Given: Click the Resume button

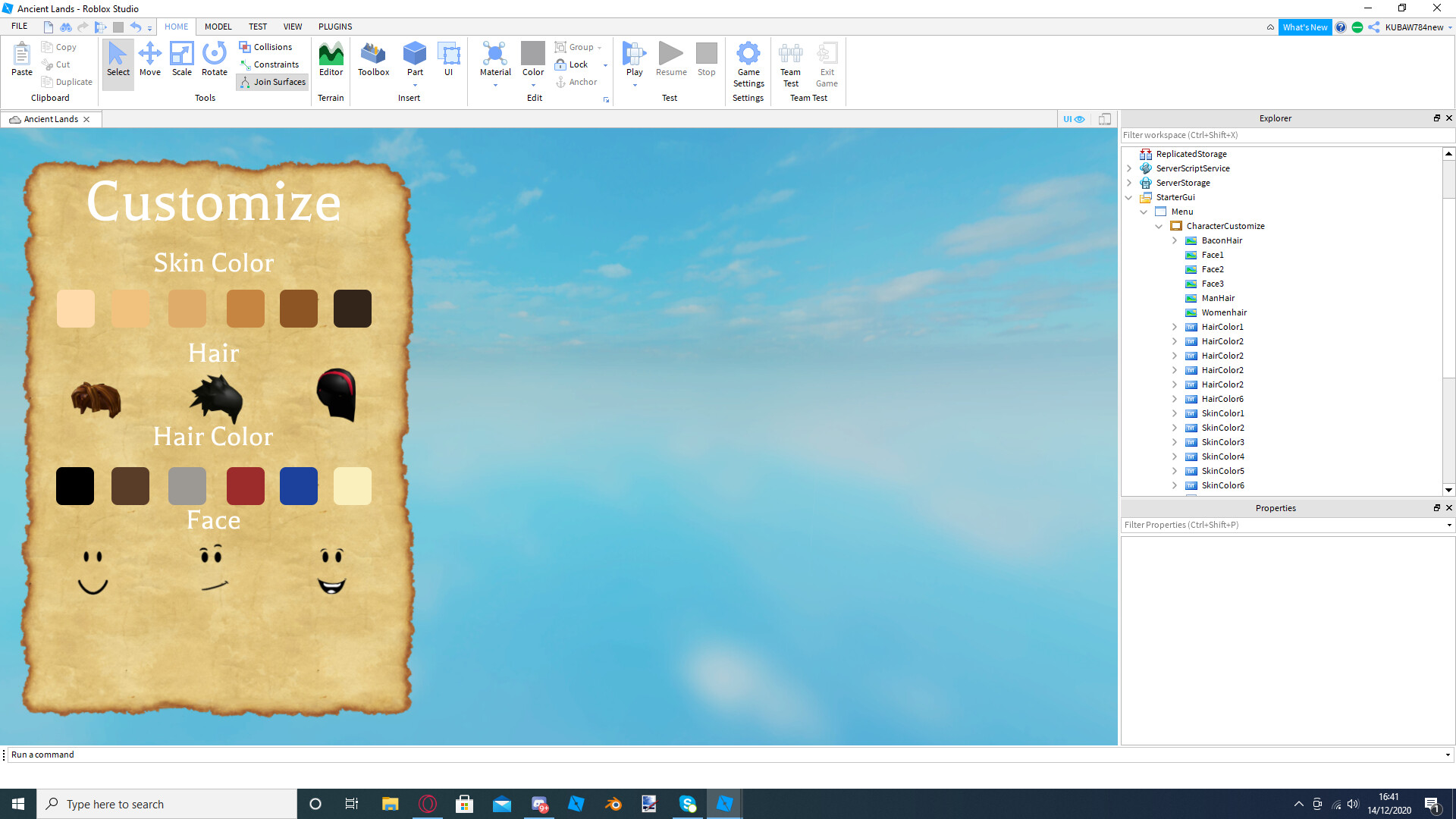Looking at the screenshot, I should coord(671,59).
